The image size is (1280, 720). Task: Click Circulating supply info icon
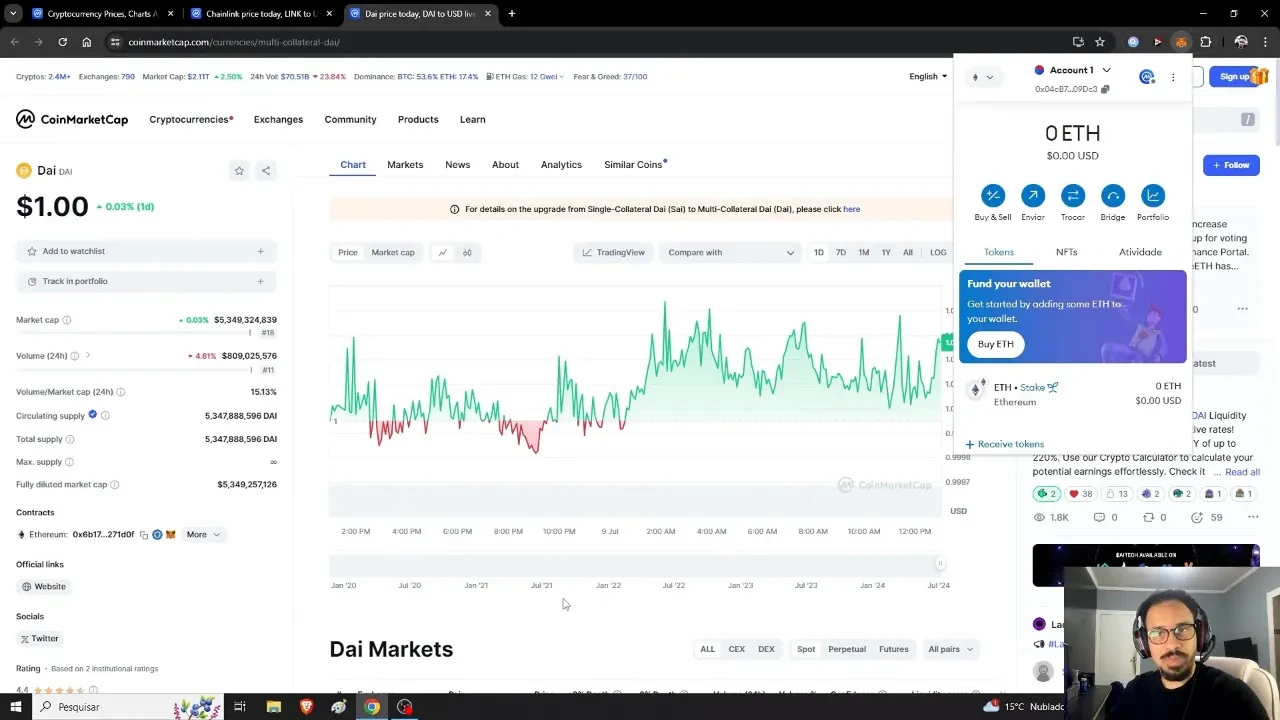[x=105, y=415]
